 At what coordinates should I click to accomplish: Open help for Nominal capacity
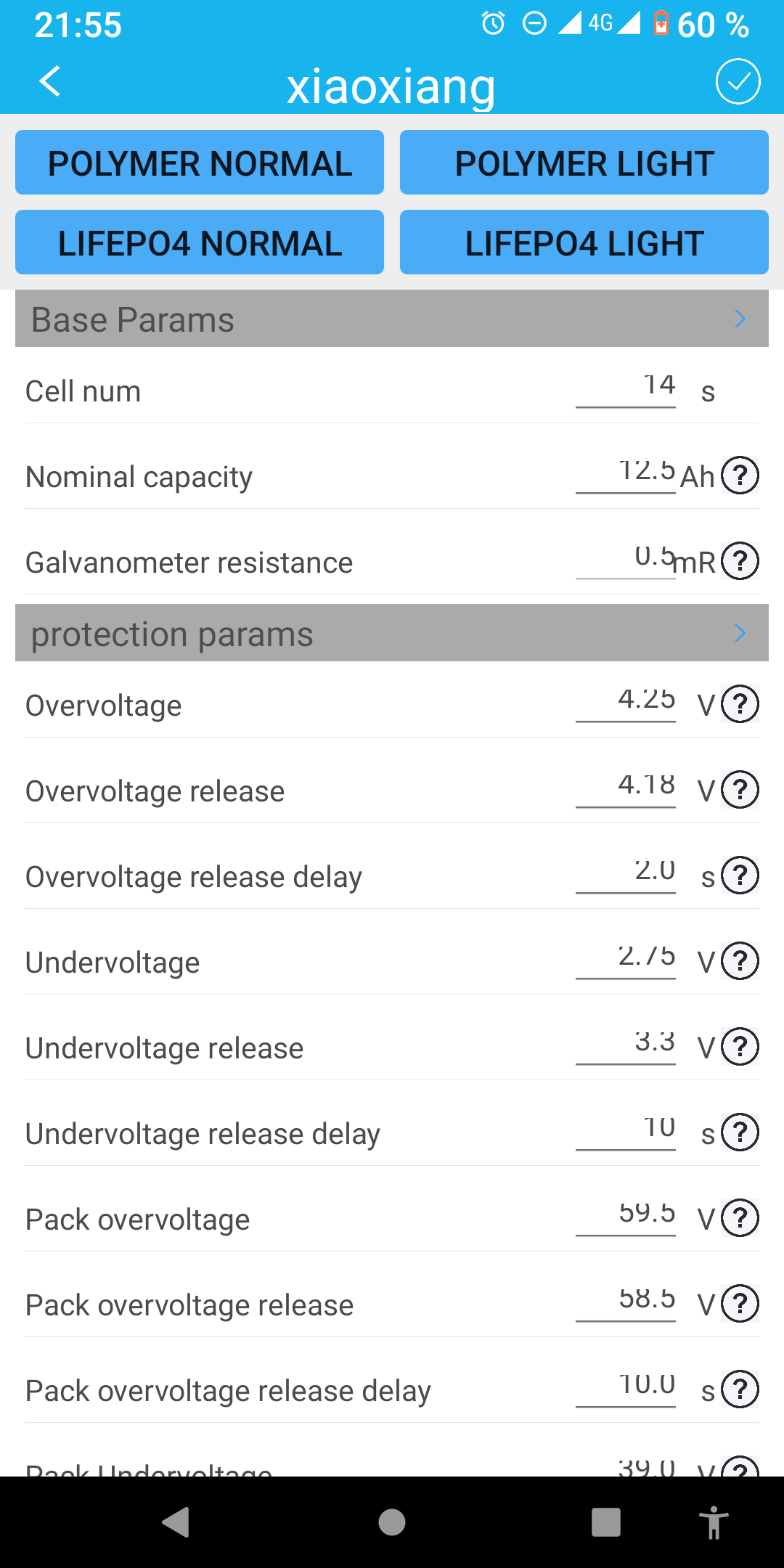pos(740,475)
